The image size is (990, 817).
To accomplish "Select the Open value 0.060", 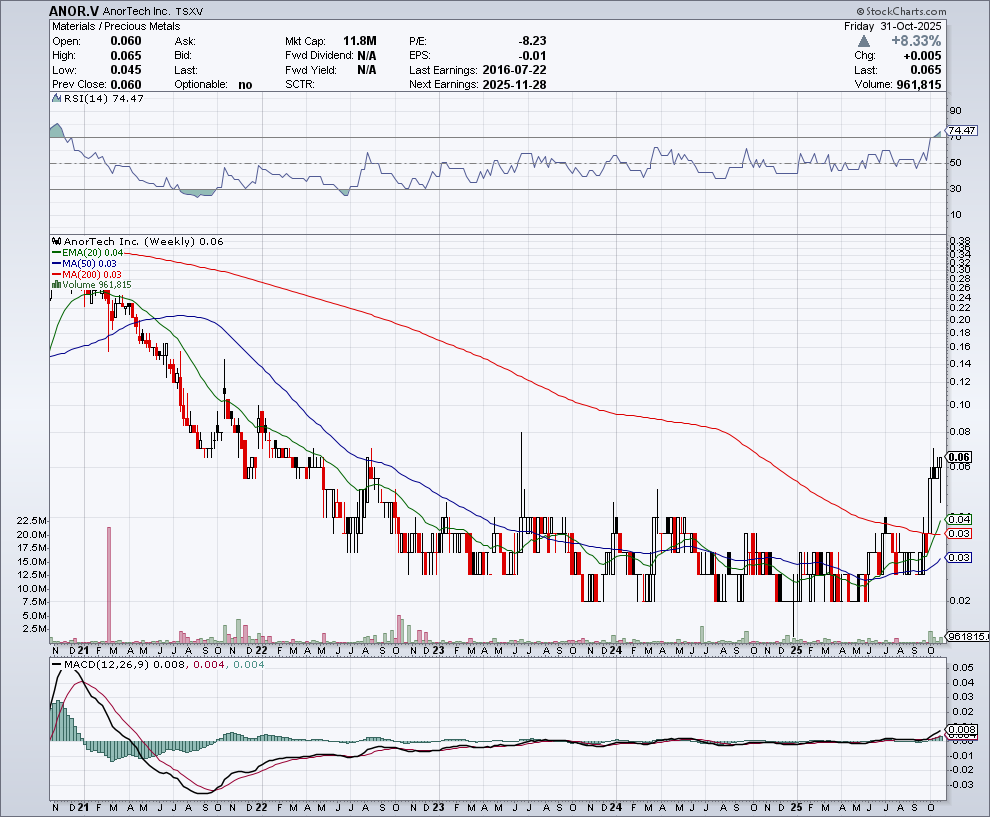I will point(126,41).
